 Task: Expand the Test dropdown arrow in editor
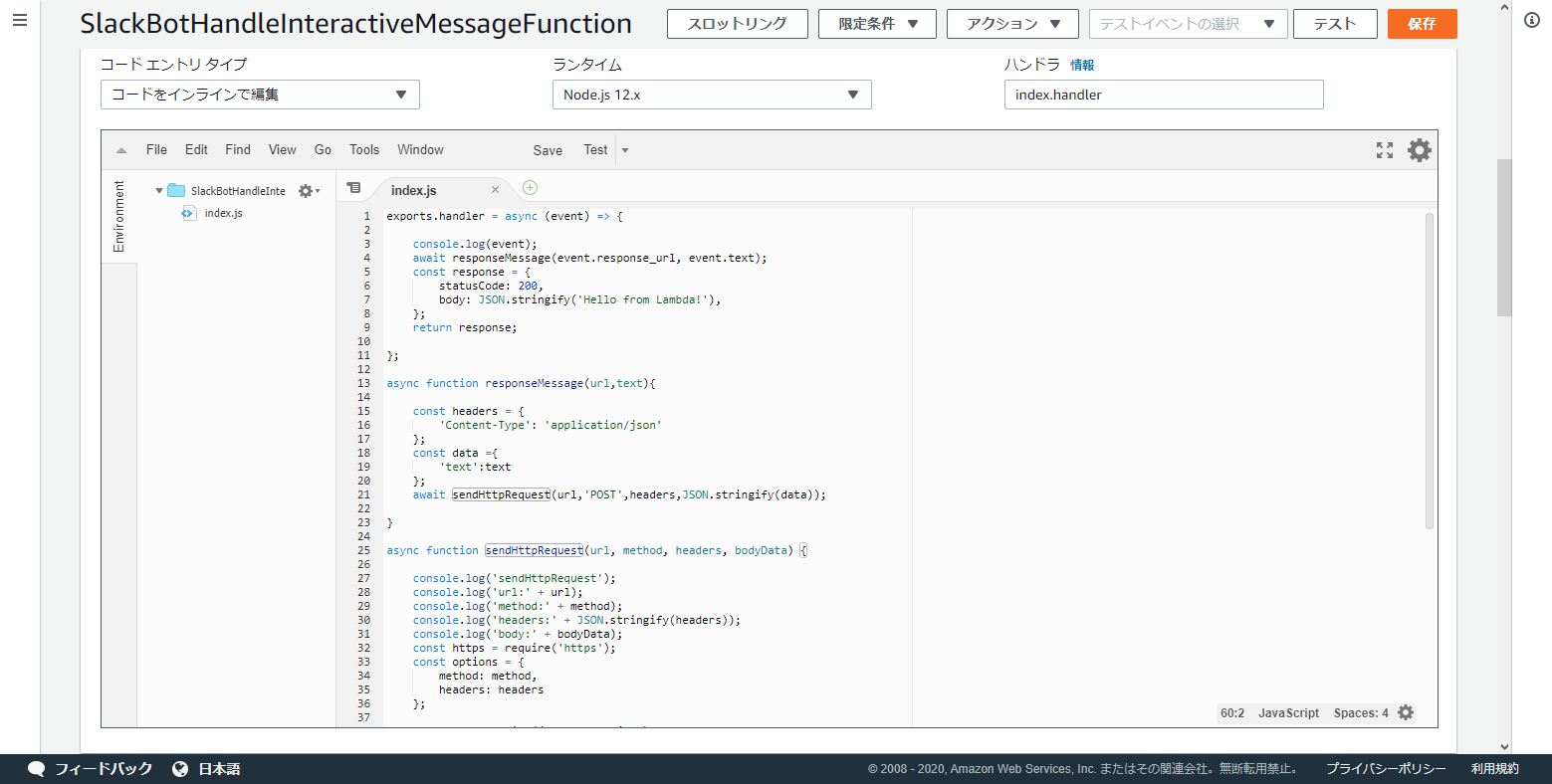pos(625,150)
